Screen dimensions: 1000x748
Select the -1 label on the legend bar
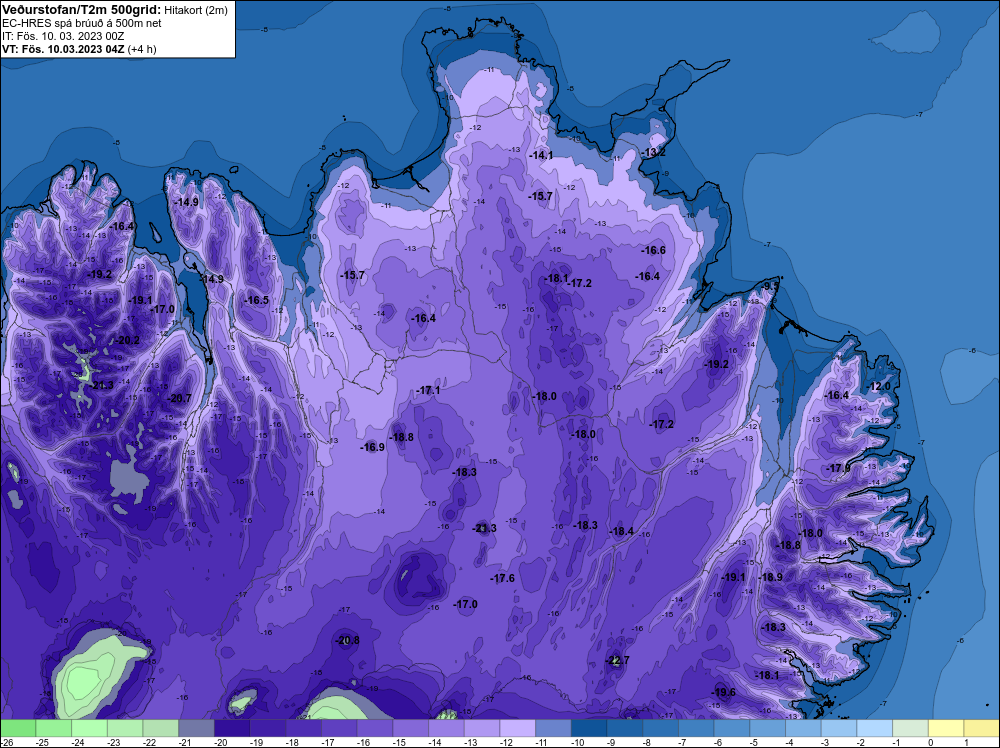pyautogui.click(x=898, y=742)
